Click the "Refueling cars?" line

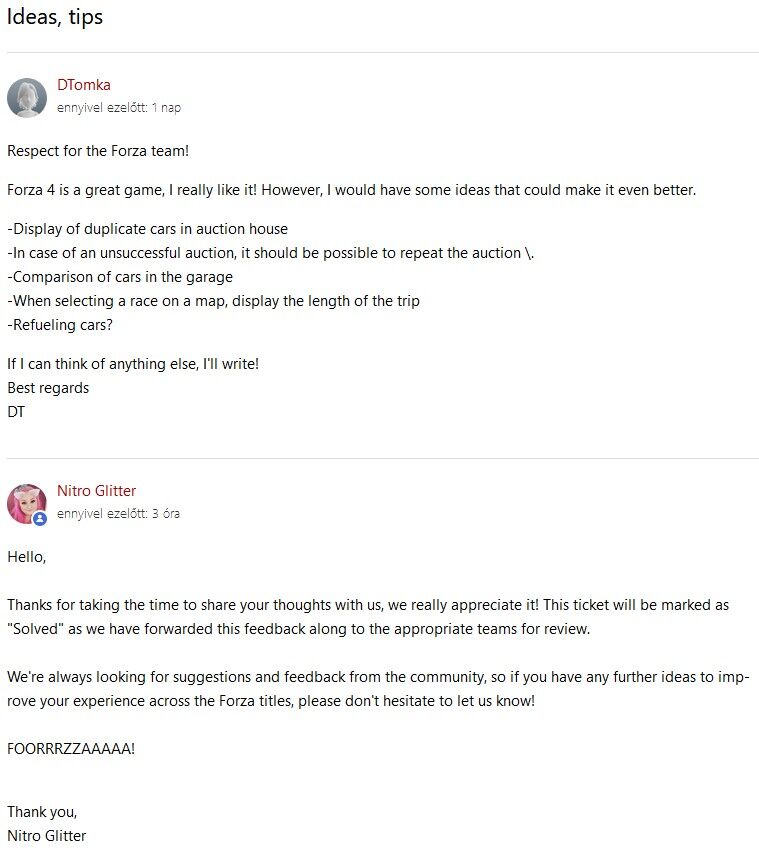(63, 325)
